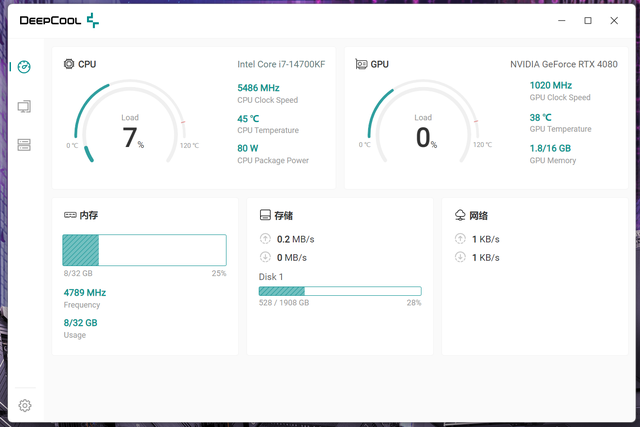Click the 38 °C GPU temperature value
640x427 pixels.
pos(540,118)
